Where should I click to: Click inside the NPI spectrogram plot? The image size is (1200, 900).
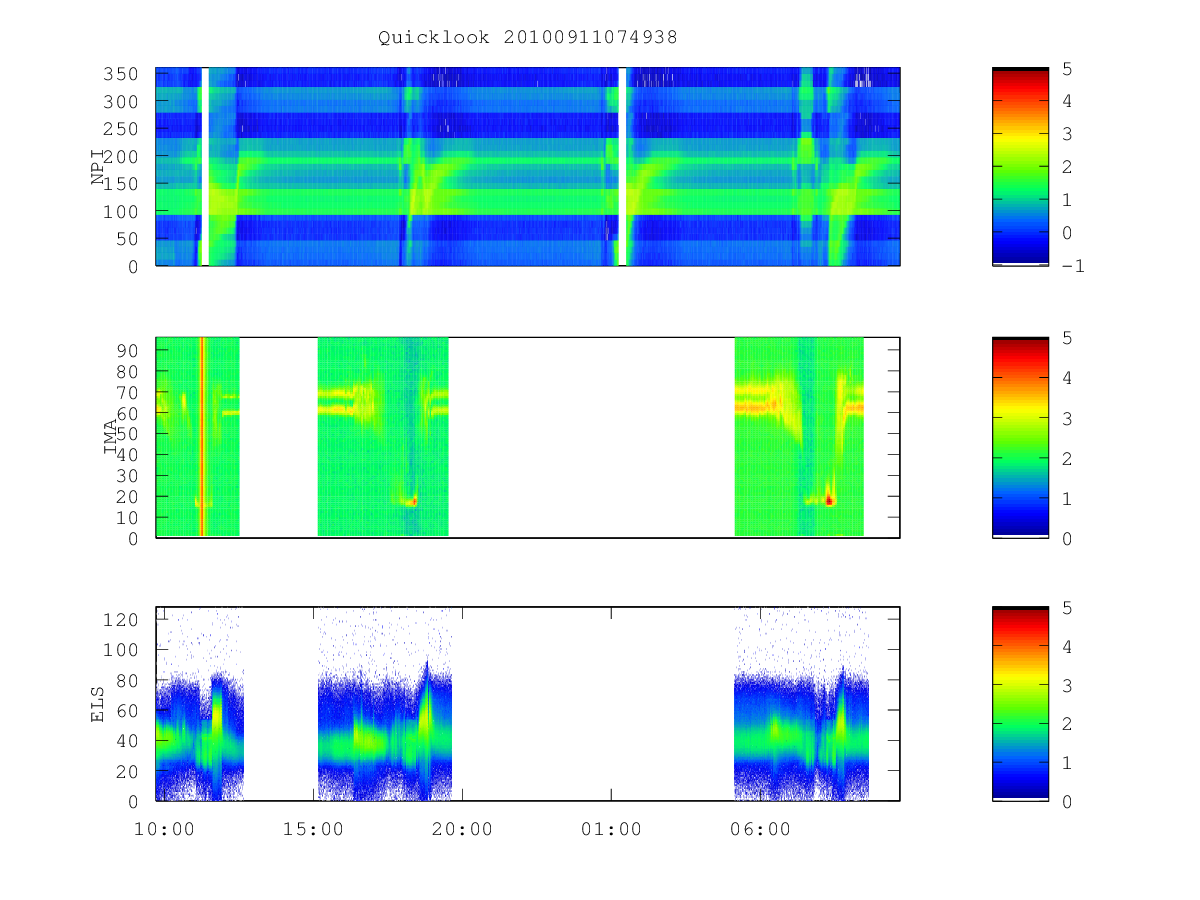pyautogui.click(x=528, y=167)
